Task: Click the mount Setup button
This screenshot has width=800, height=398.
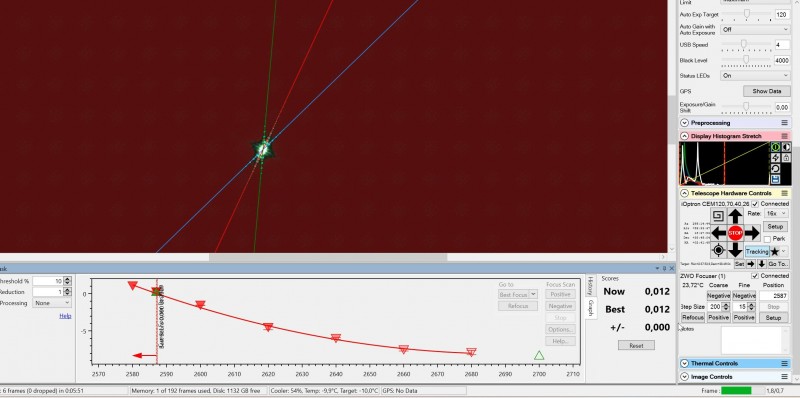Action: 776,227
